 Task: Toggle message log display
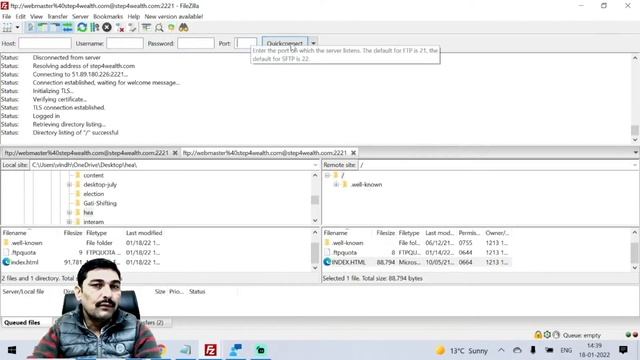click(31, 27)
